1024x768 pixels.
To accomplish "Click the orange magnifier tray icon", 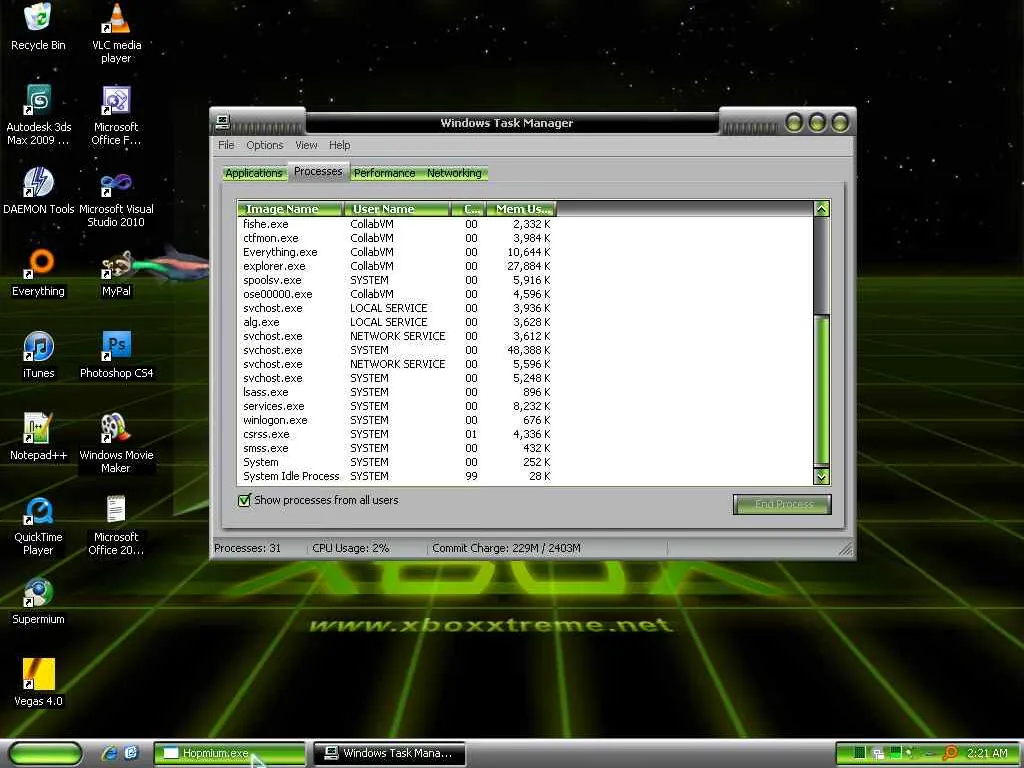I will (950, 754).
